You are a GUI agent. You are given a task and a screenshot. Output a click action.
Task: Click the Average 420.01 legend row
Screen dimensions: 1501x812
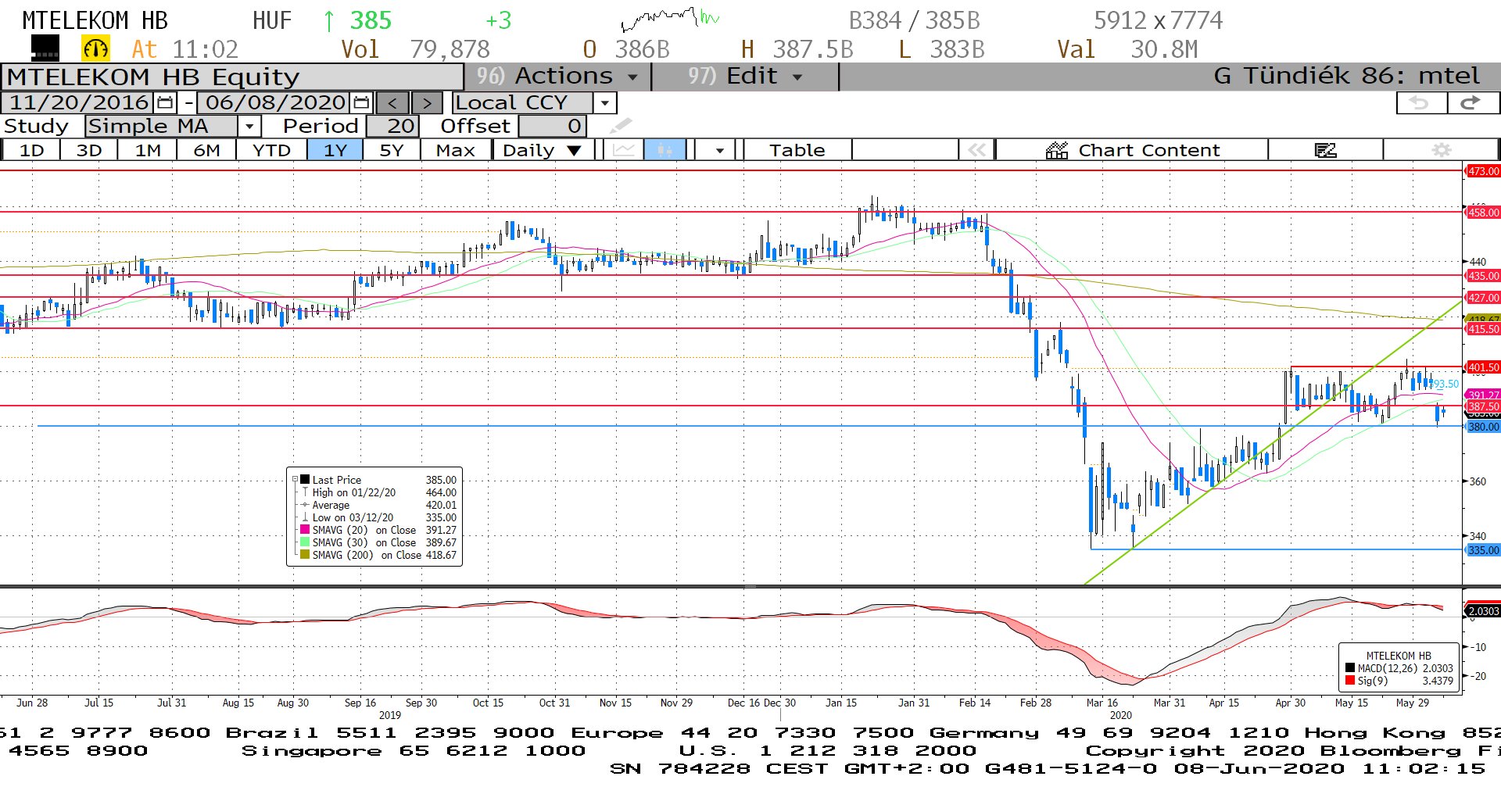379,505
